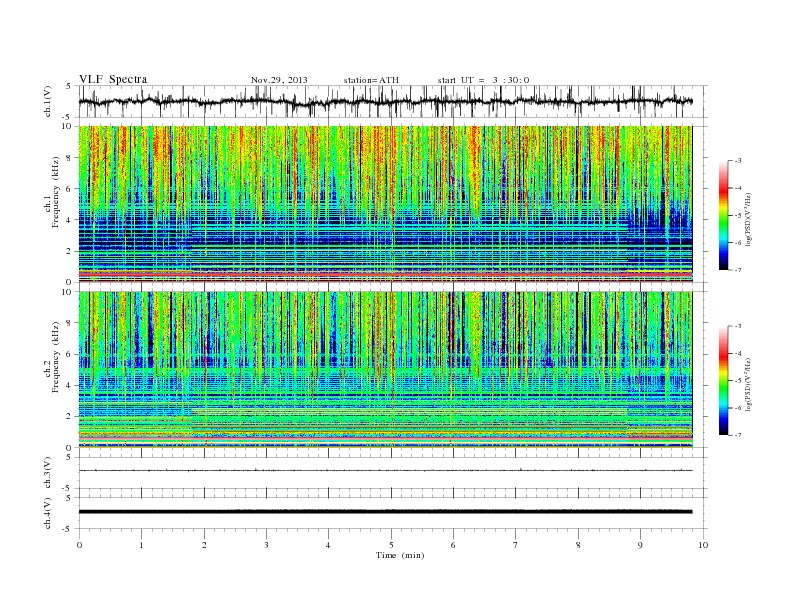The width and height of the screenshot is (792, 612).
Task: Click inside the ch.1 spectrogram panel
Action: 385,204
